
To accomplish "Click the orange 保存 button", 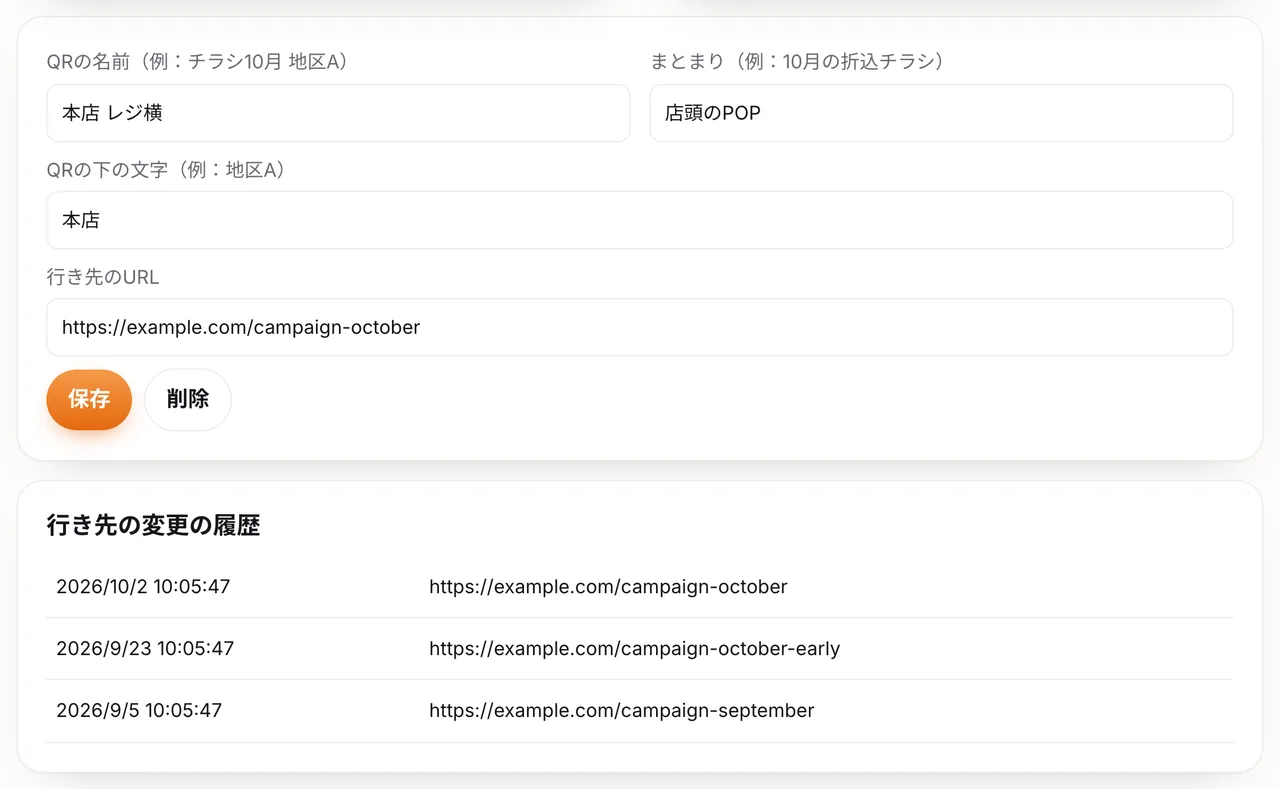I will pyautogui.click(x=89, y=399).
